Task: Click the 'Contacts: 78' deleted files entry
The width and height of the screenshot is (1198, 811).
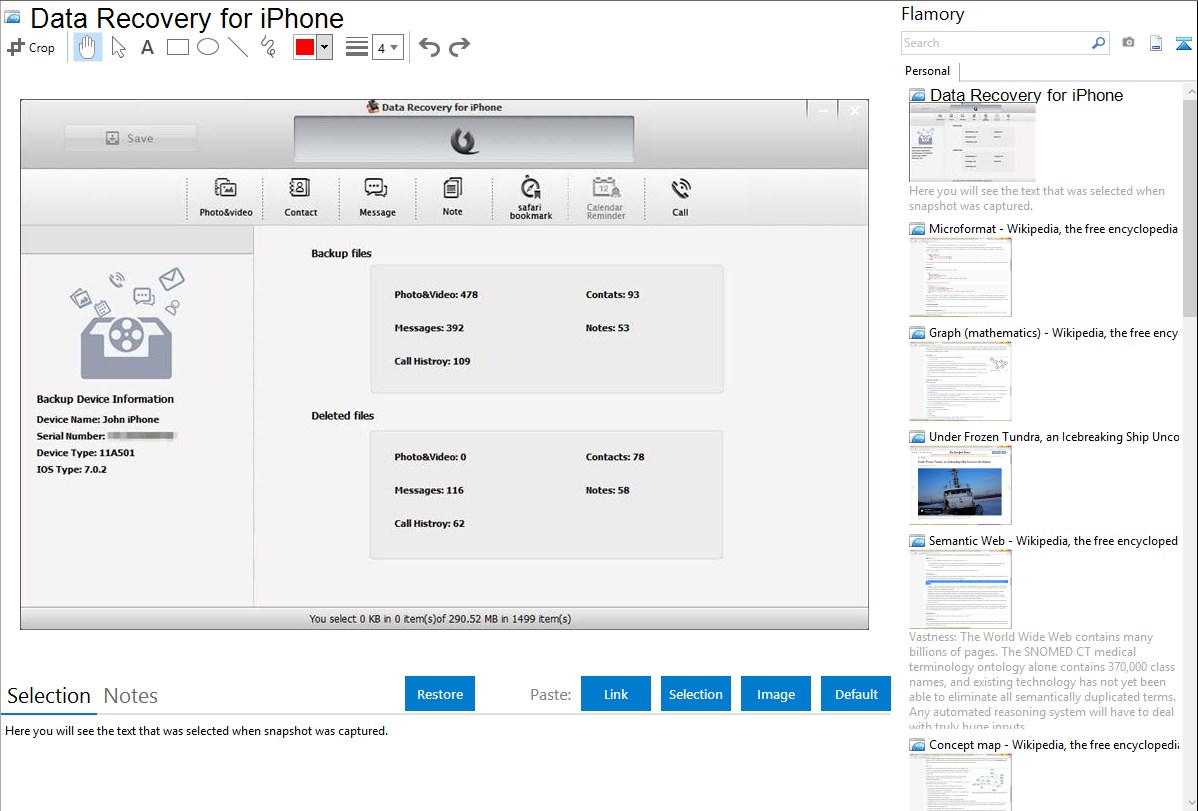Action: 614,457
